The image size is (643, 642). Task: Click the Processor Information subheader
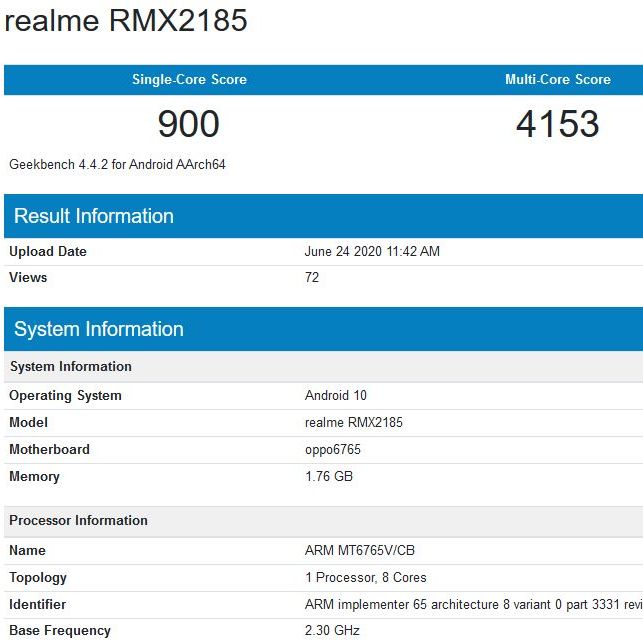78,521
